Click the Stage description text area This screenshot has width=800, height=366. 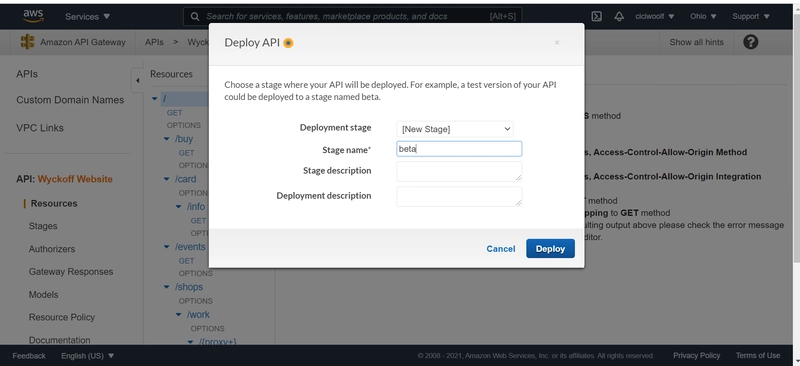tap(459, 171)
